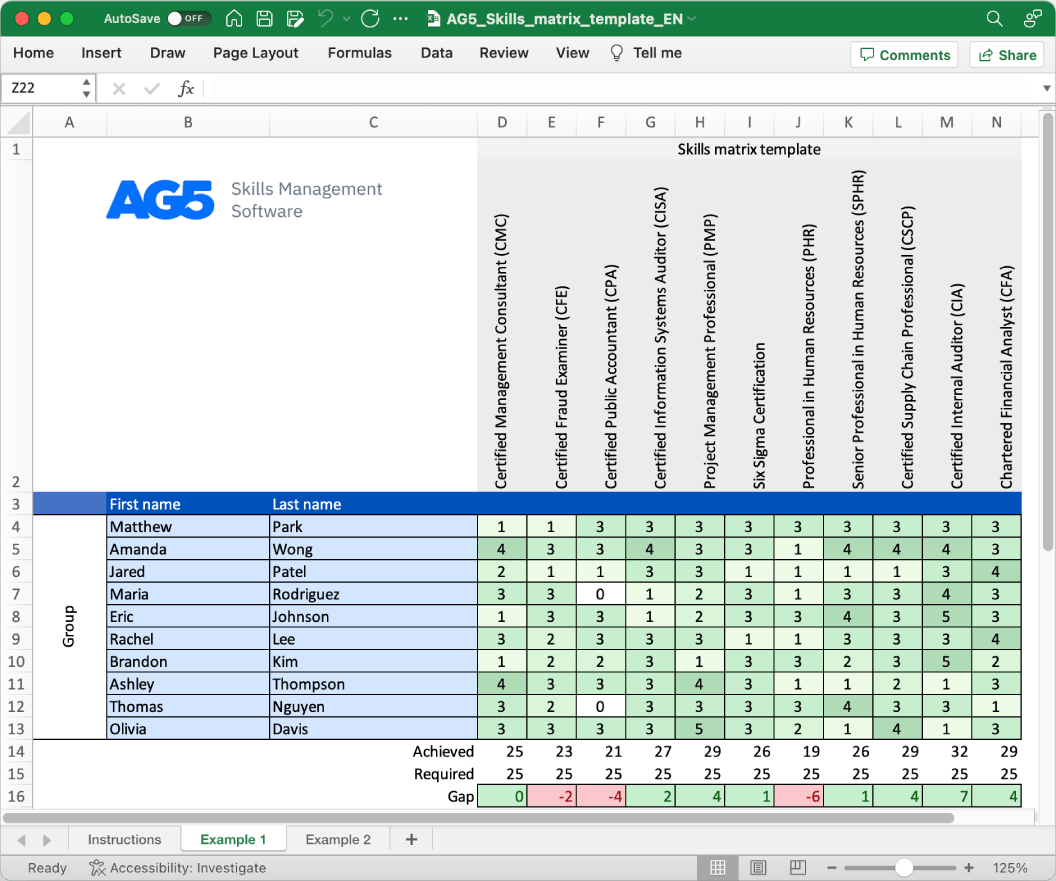Image resolution: width=1056 pixels, height=881 pixels.
Task: Click the Share button
Action: pos(1006,55)
